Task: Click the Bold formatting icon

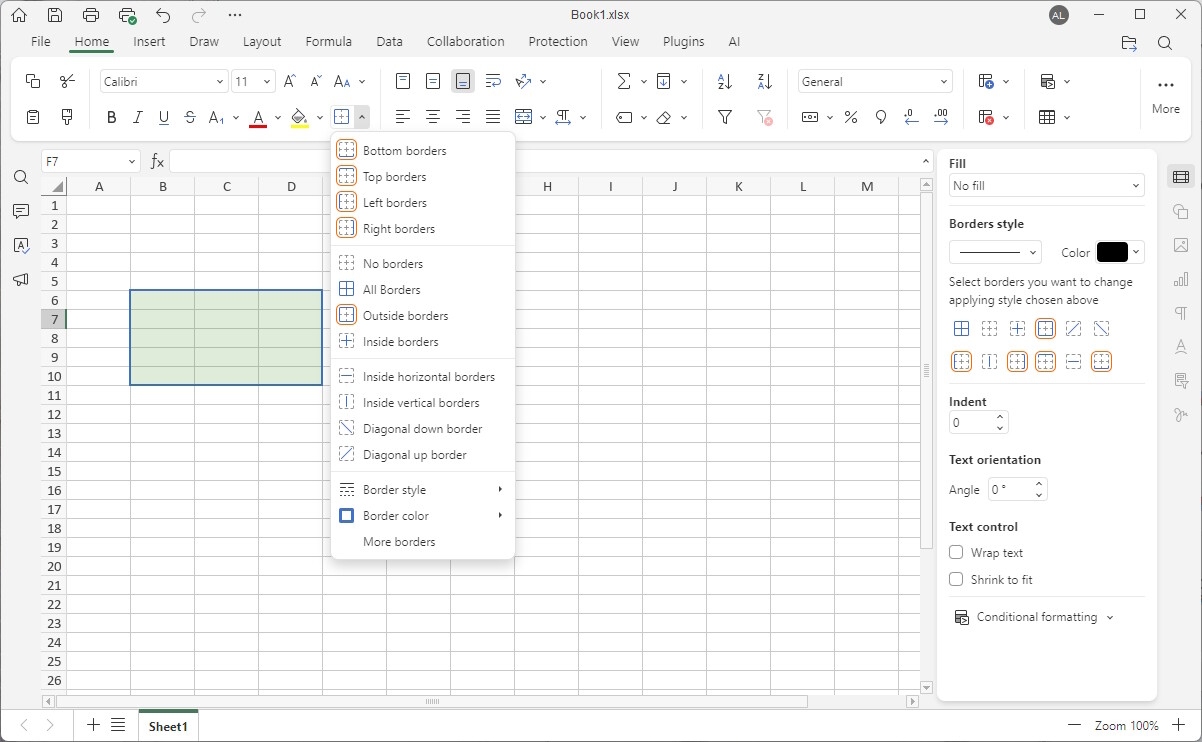Action: (x=112, y=118)
